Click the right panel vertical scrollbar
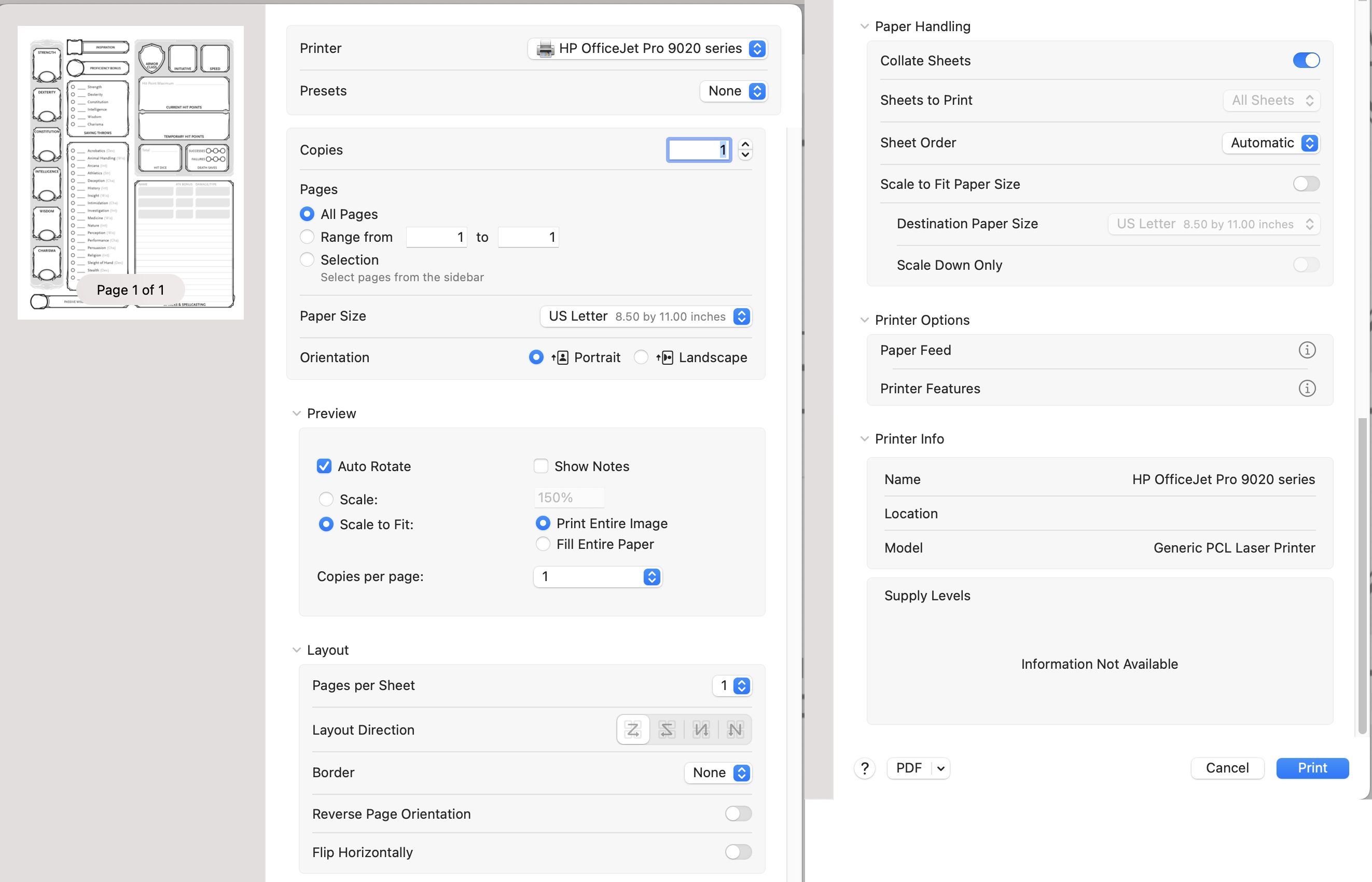Screen dimensions: 1372x882 (x=1362, y=575)
